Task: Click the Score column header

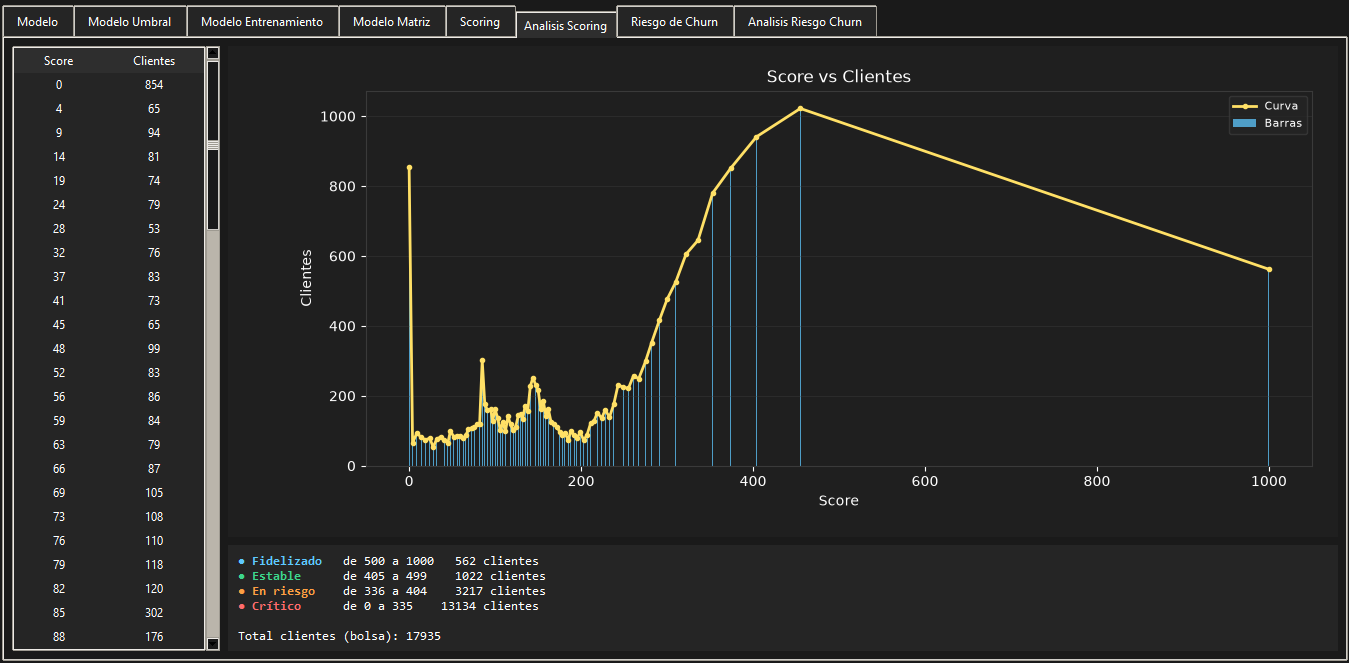Action: coord(59,61)
